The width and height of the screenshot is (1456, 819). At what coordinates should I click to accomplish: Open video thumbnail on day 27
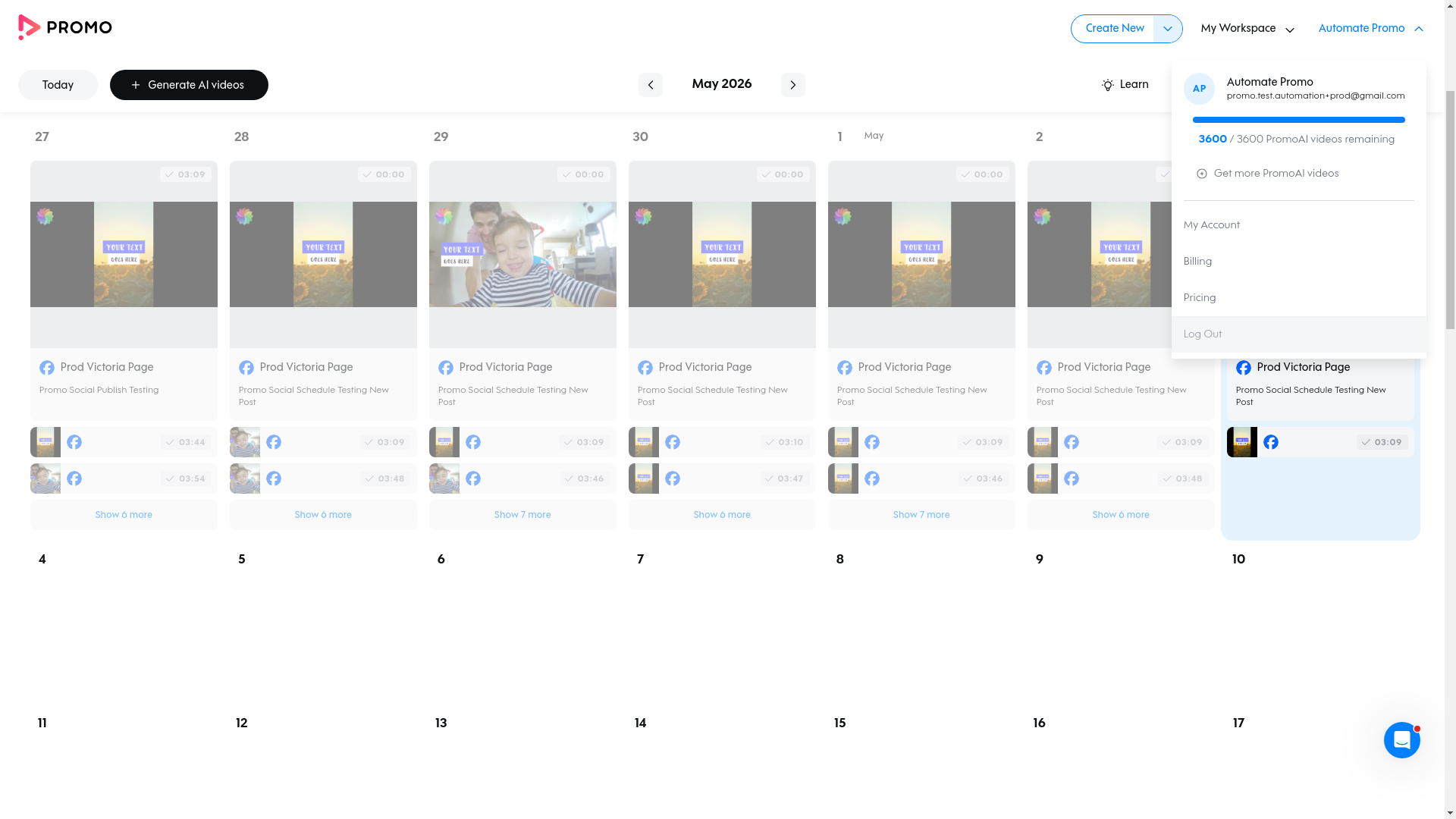point(124,254)
